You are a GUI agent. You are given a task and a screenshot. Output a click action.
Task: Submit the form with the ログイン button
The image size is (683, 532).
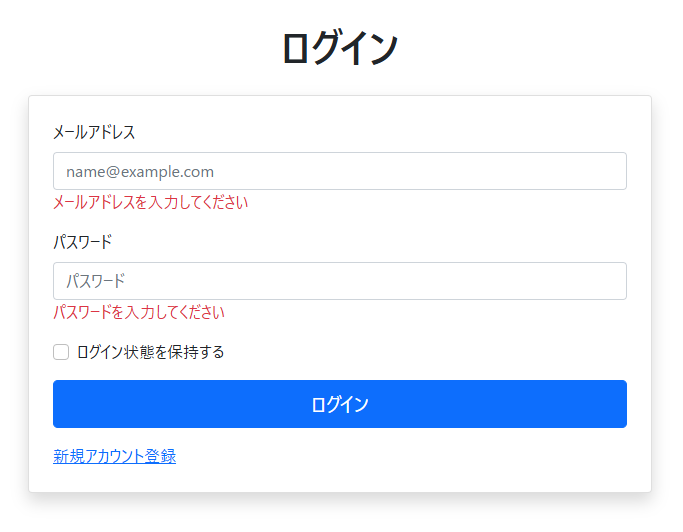[x=339, y=404]
